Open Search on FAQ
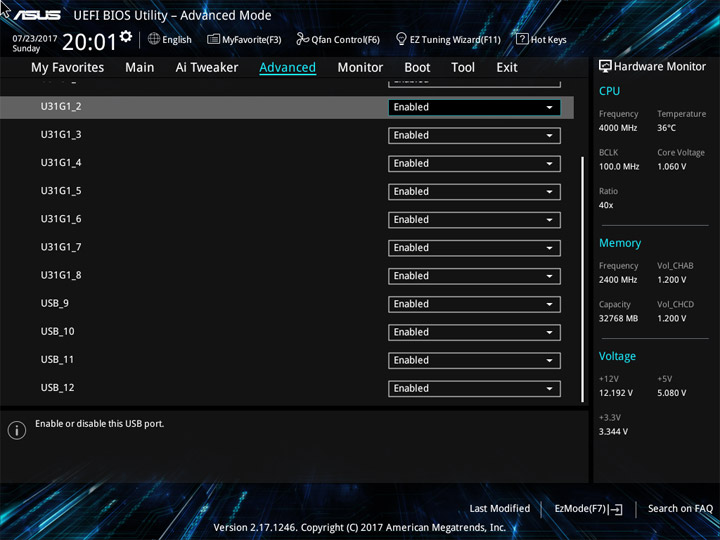The width and height of the screenshot is (720, 540). tap(680, 508)
